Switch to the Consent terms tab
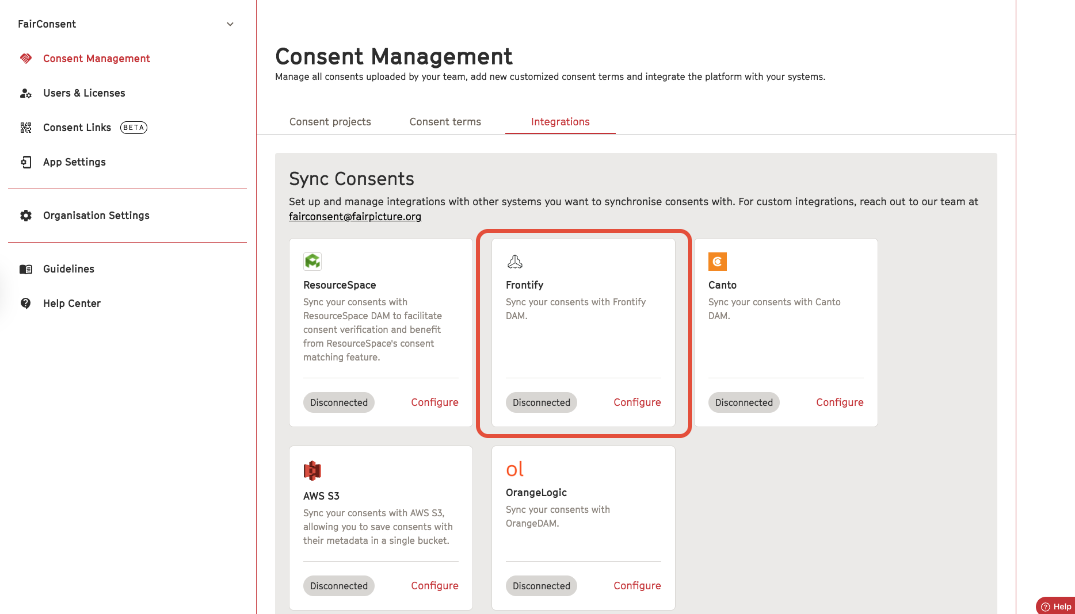Image resolution: width=1075 pixels, height=614 pixels. 445,121
